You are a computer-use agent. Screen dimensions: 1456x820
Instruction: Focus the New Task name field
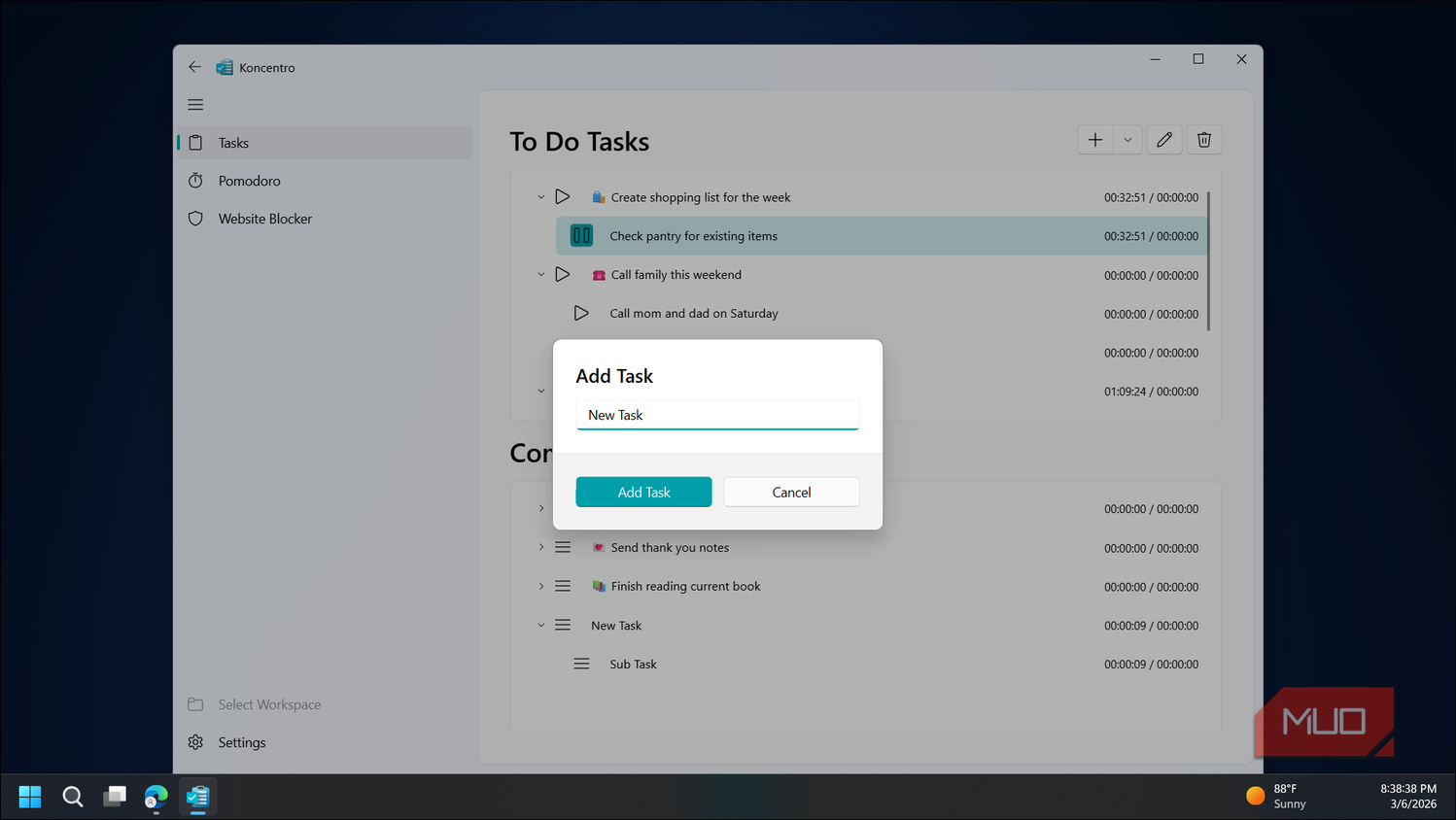click(717, 415)
